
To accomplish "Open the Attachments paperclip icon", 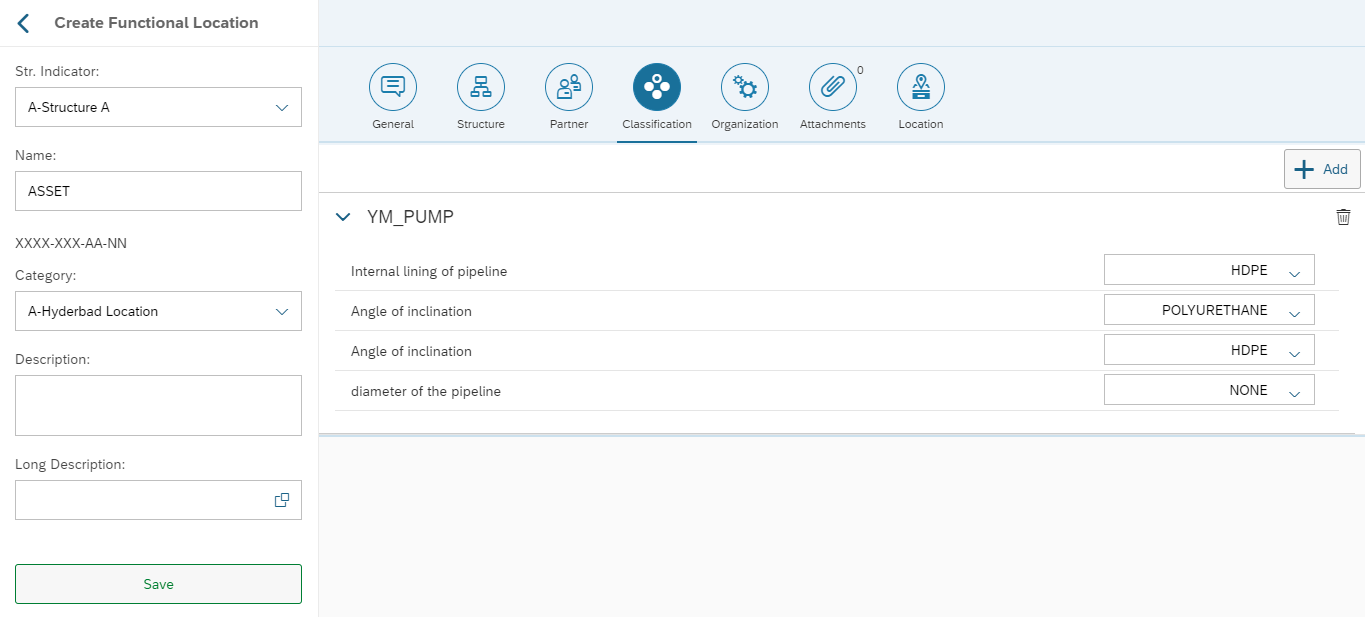I will click(x=833, y=88).
